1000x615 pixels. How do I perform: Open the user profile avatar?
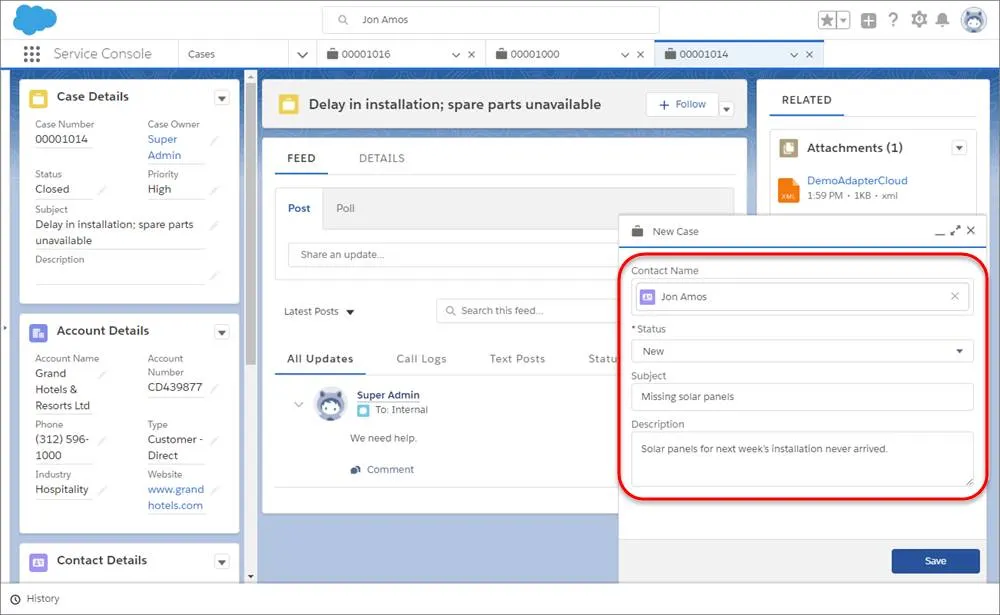pyautogui.click(x=974, y=20)
